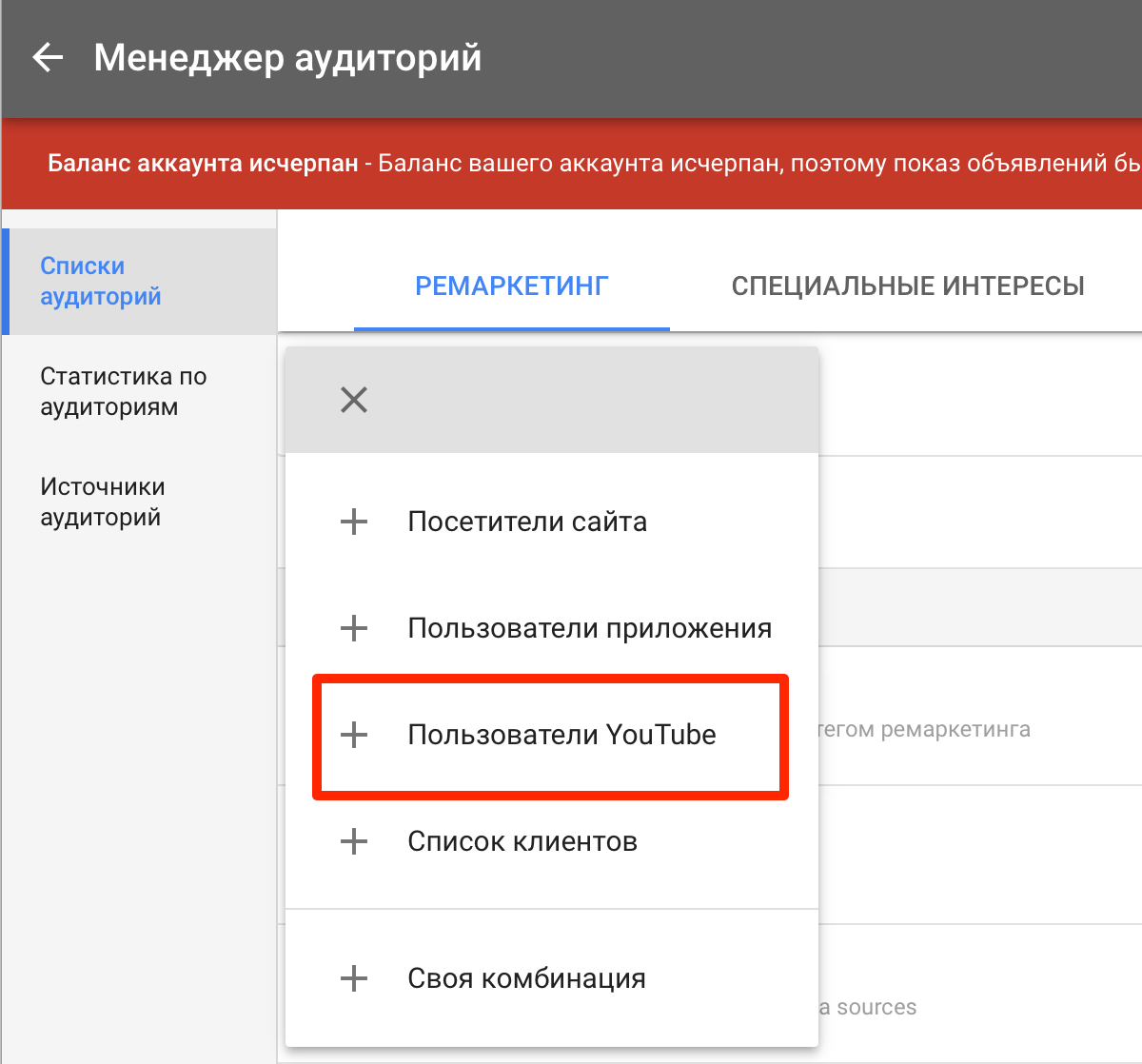Click plus icon beside Пользователи приложения
1142x1064 pixels.
[x=354, y=628]
